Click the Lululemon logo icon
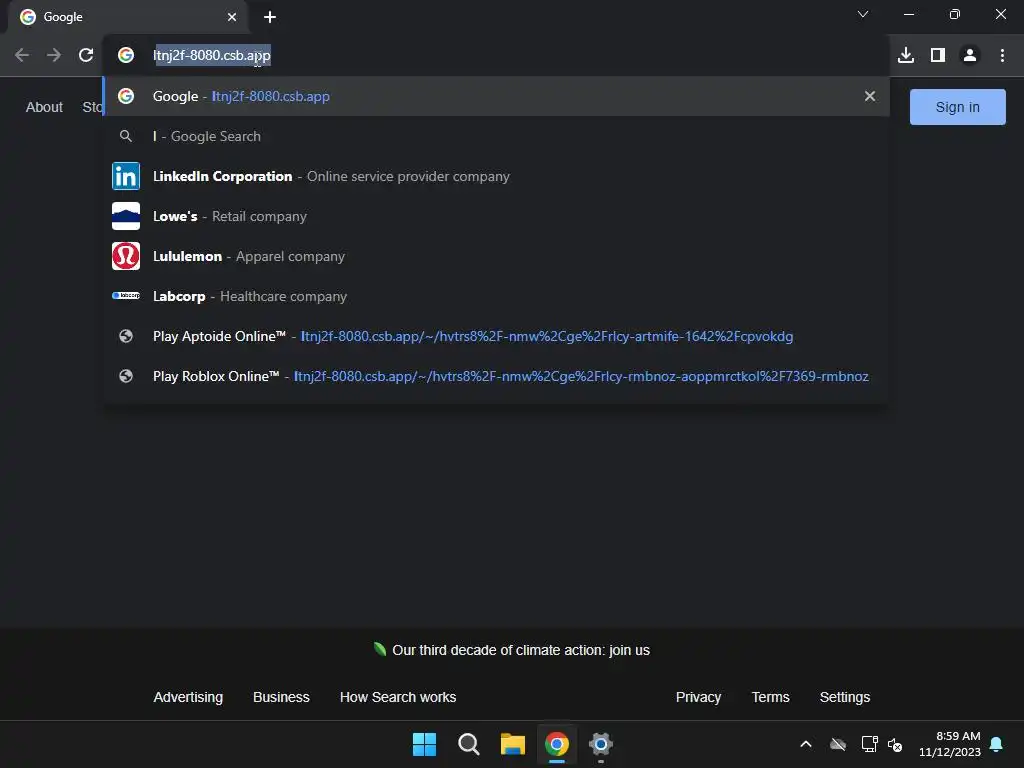This screenshot has width=1024, height=768. (x=126, y=256)
